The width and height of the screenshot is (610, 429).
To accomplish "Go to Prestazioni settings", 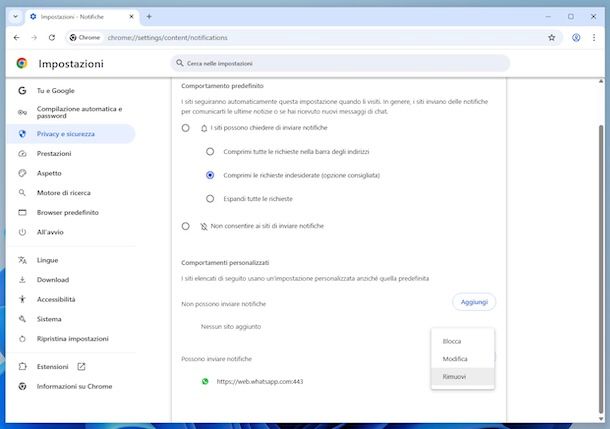I will tap(54, 153).
